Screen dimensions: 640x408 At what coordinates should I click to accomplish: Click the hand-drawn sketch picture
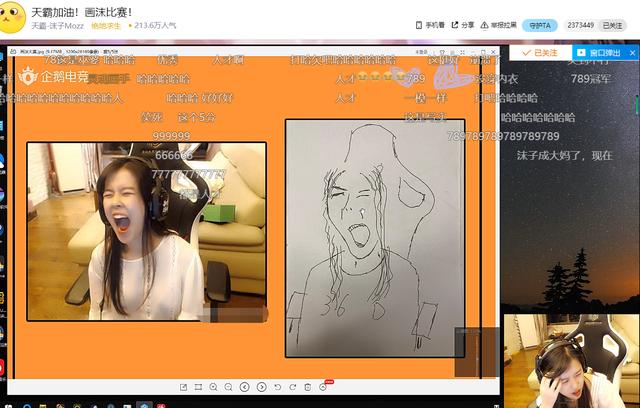[375, 238]
